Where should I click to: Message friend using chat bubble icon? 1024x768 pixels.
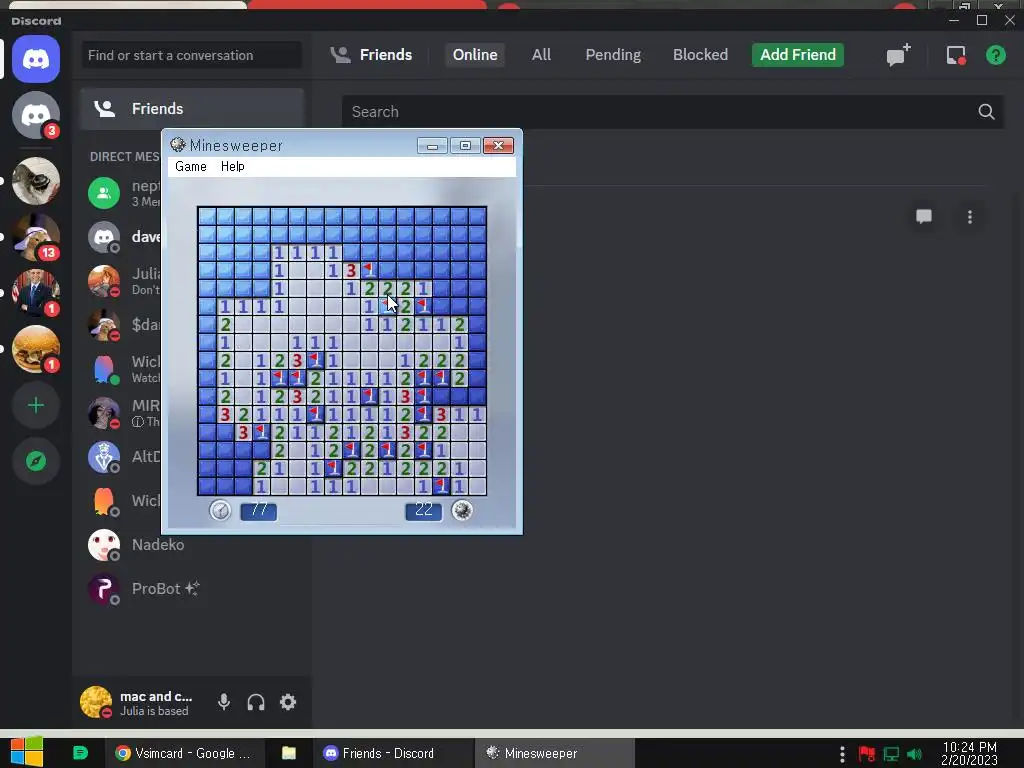(x=923, y=217)
